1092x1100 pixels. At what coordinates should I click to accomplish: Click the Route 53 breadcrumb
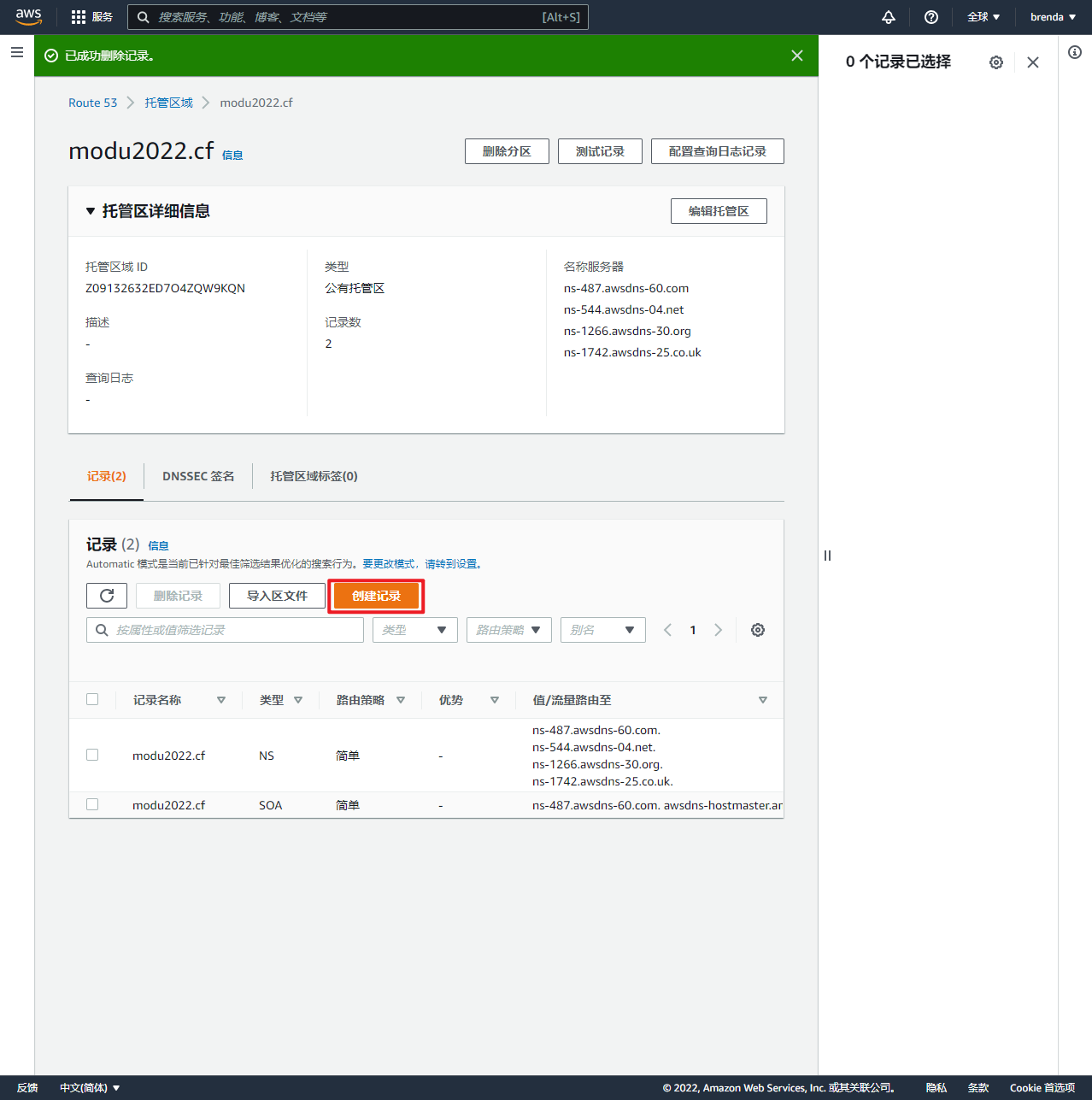point(93,103)
